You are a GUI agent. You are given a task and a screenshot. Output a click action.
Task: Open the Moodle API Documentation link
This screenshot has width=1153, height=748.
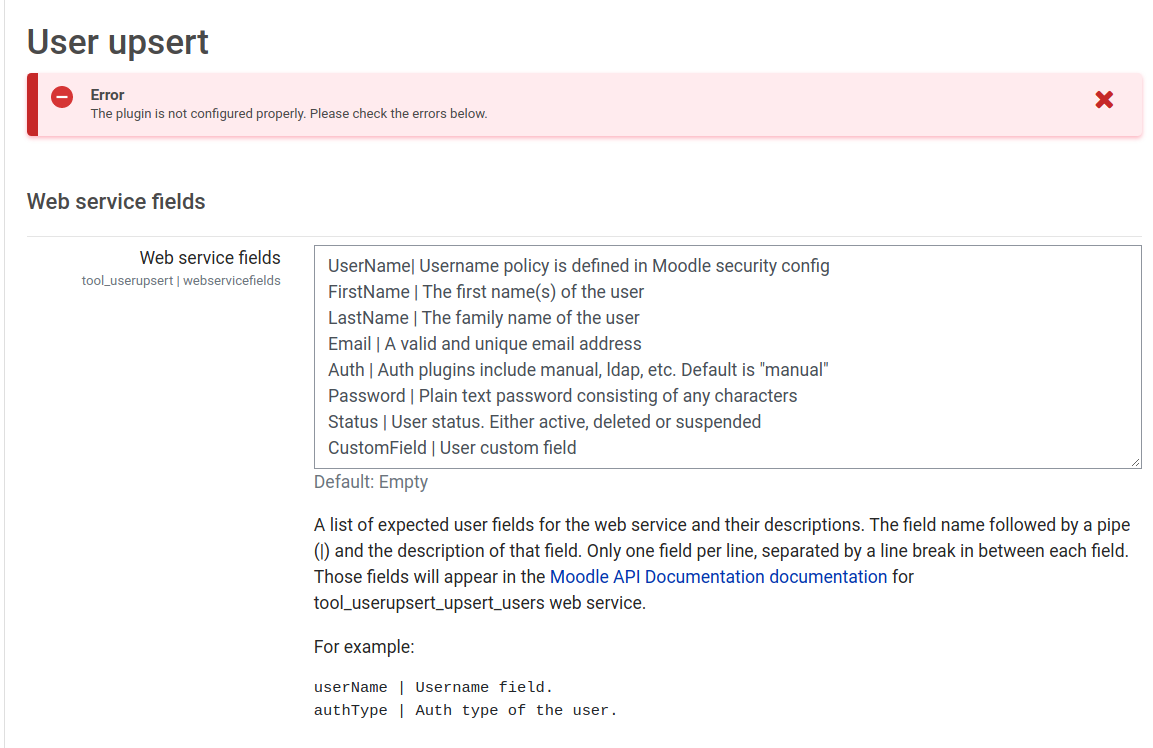[718, 577]
